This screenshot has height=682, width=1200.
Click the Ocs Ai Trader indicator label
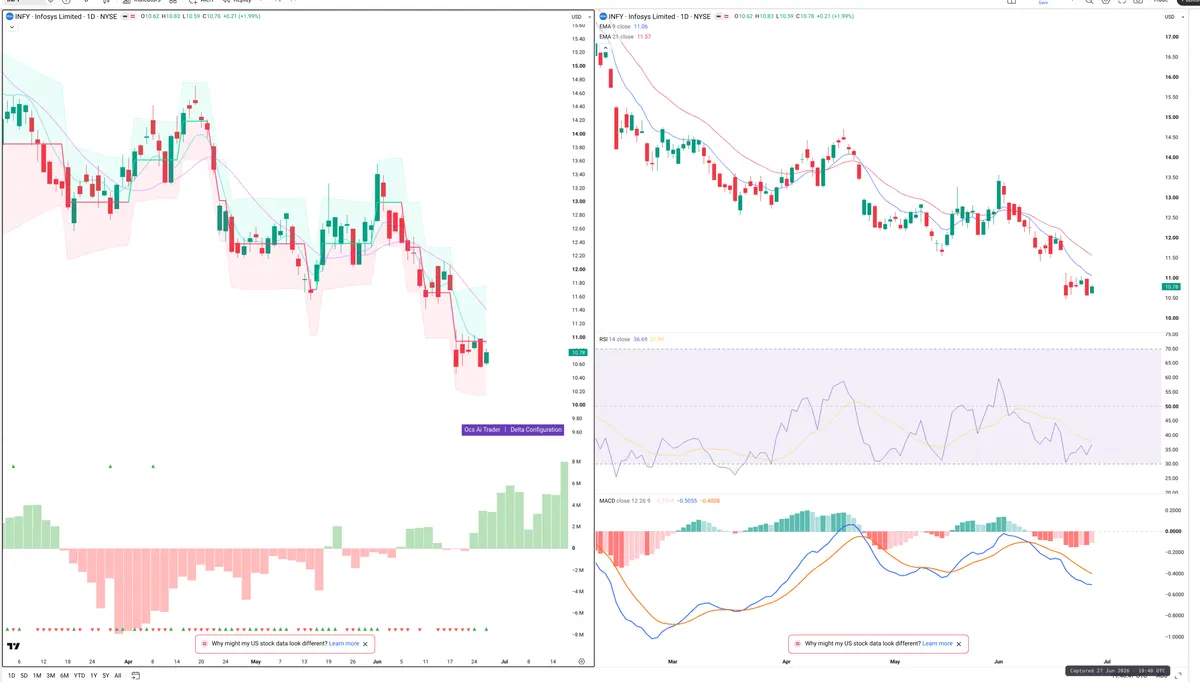(x=482, y=430)
